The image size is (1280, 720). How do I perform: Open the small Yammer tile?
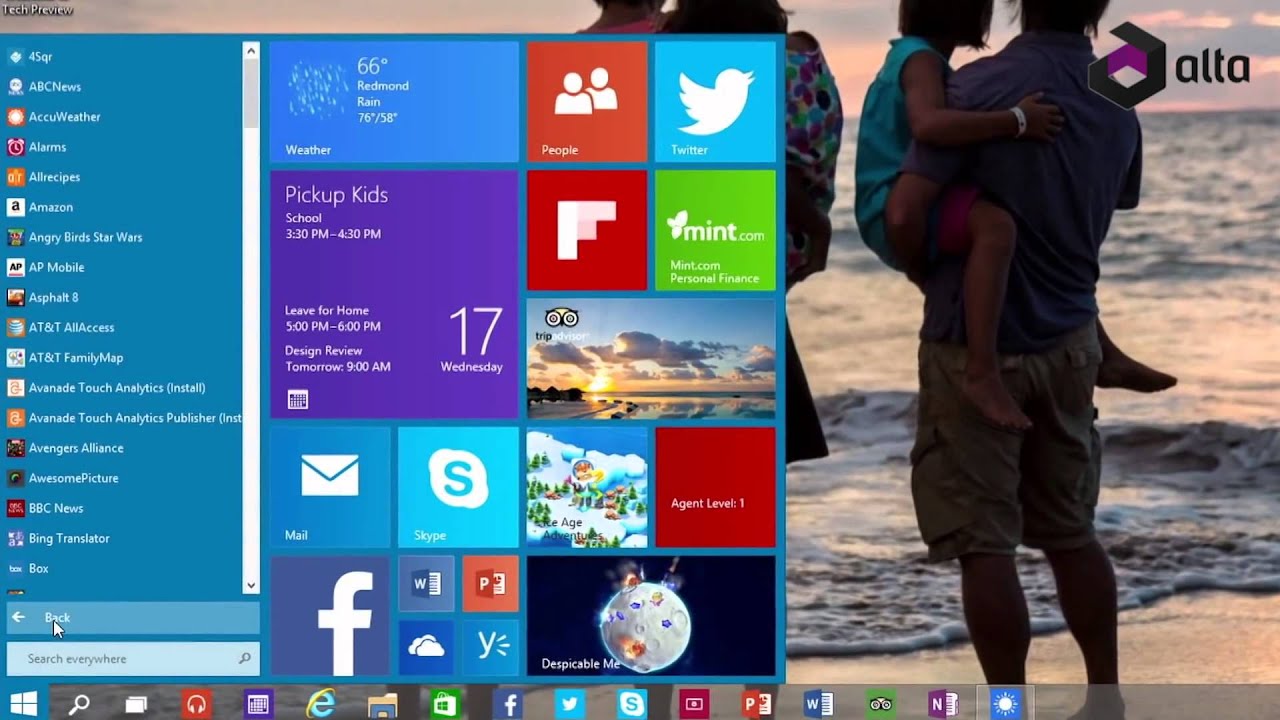pyautogui.click(x=490, y=647)
